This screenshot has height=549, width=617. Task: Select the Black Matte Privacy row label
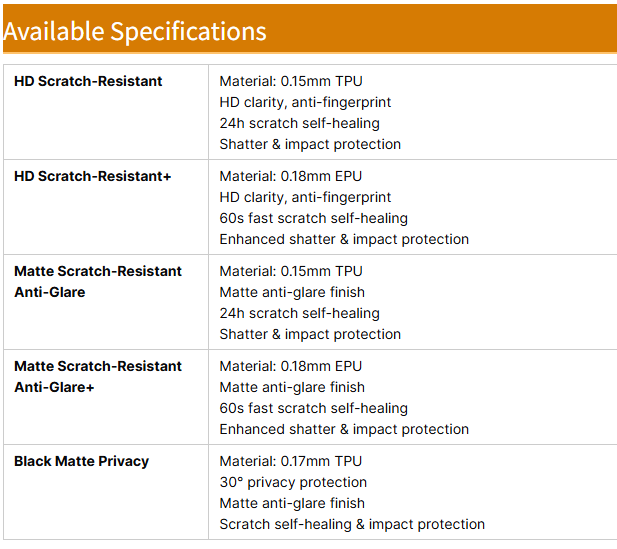[81, 461]
